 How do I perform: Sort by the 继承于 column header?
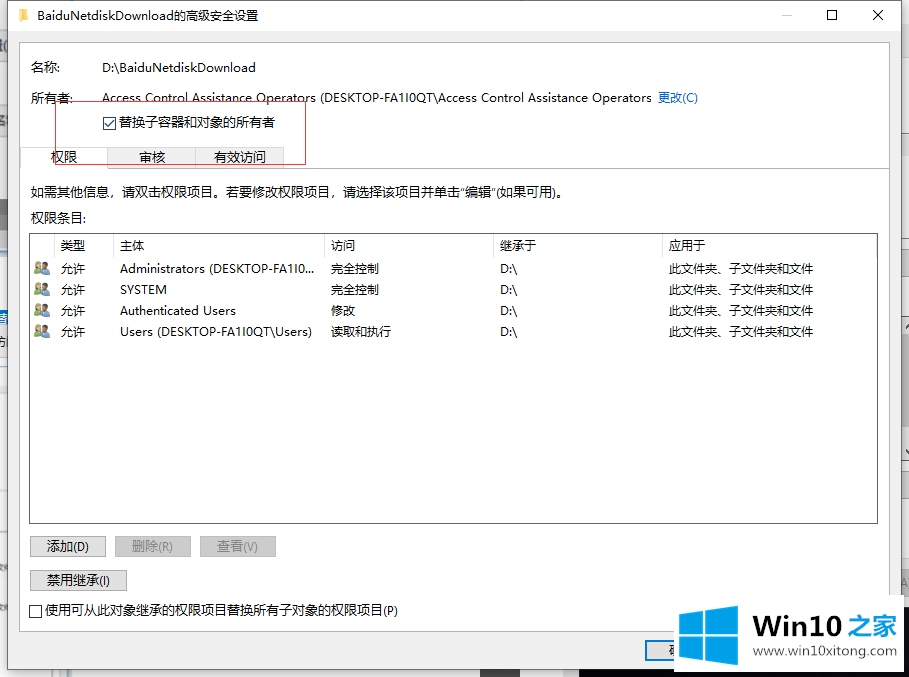click(x=578, y=246)
